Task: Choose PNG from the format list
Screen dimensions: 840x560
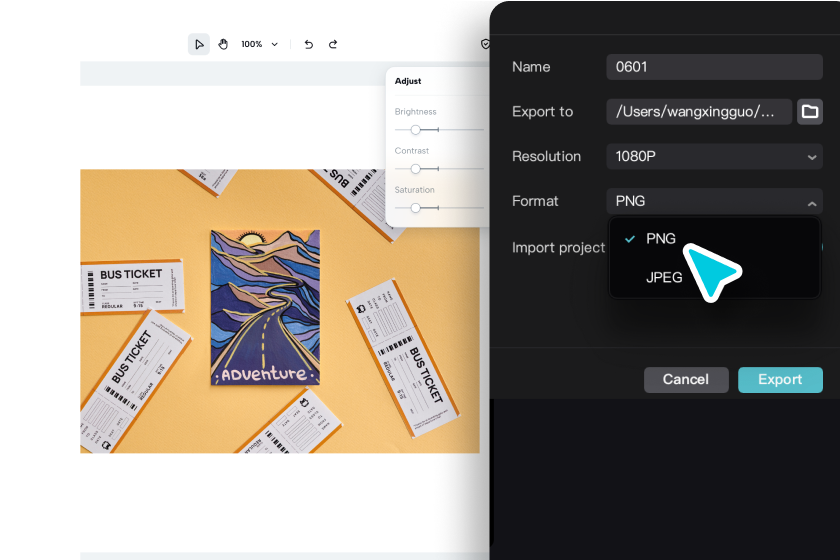Action: tap(714, 238)
